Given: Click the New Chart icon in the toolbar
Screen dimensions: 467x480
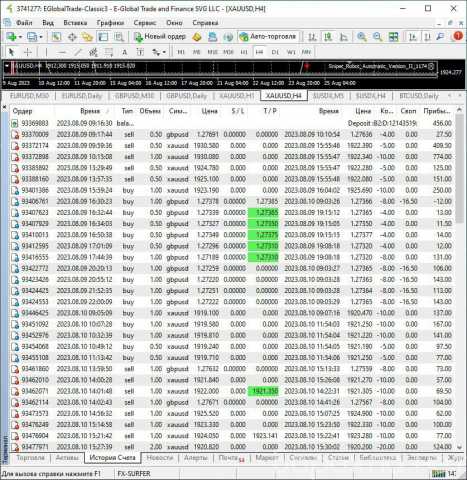Looking at the screenshot, I should point(11,37).
